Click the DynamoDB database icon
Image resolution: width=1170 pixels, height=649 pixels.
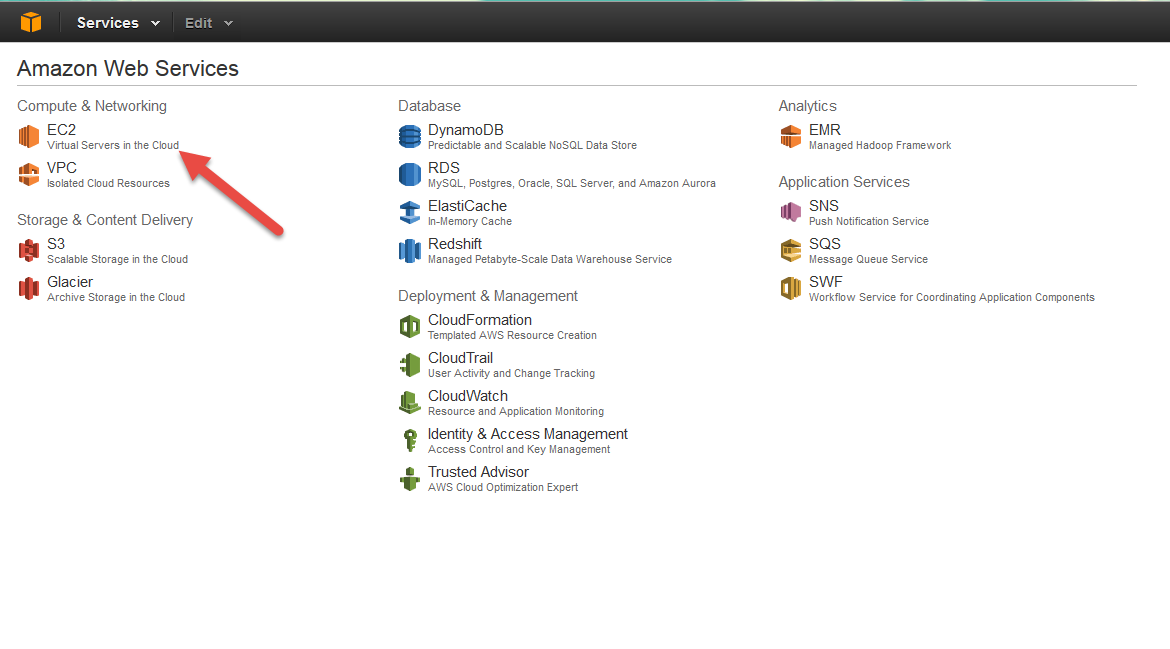[x=410, y=135]
